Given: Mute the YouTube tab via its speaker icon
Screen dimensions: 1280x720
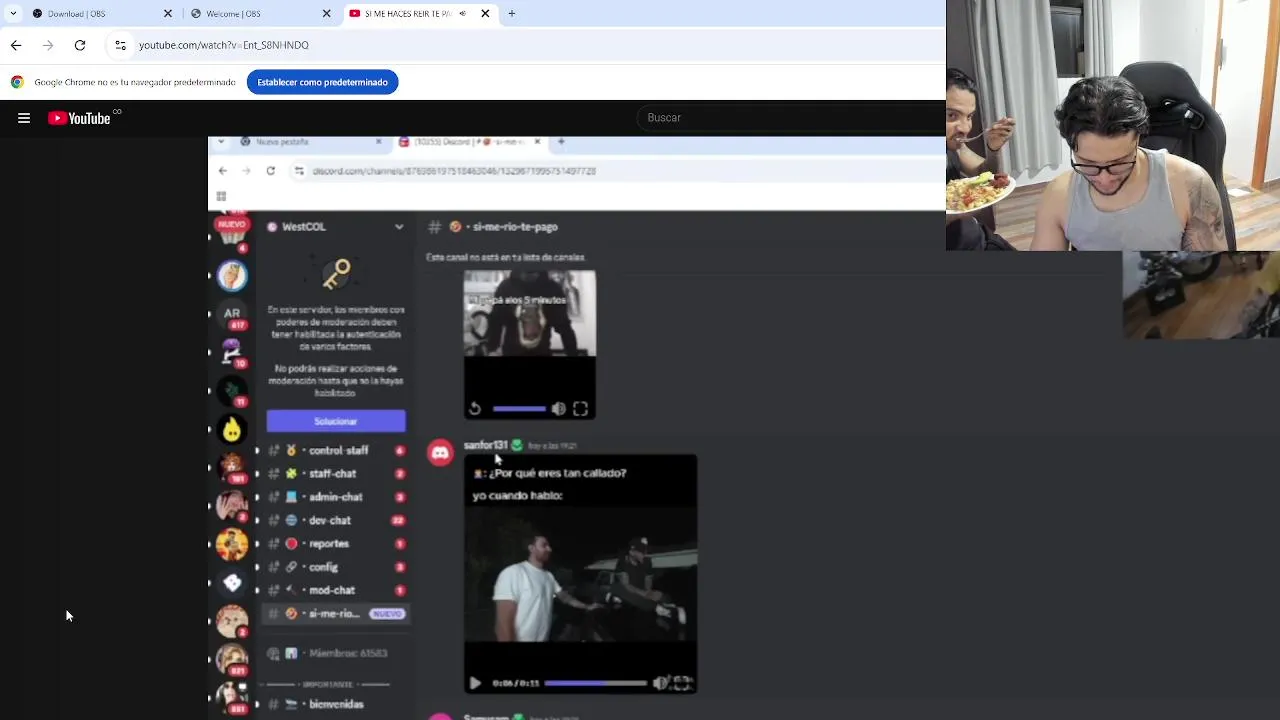Looking at the screenshot, I should (462, 14).
